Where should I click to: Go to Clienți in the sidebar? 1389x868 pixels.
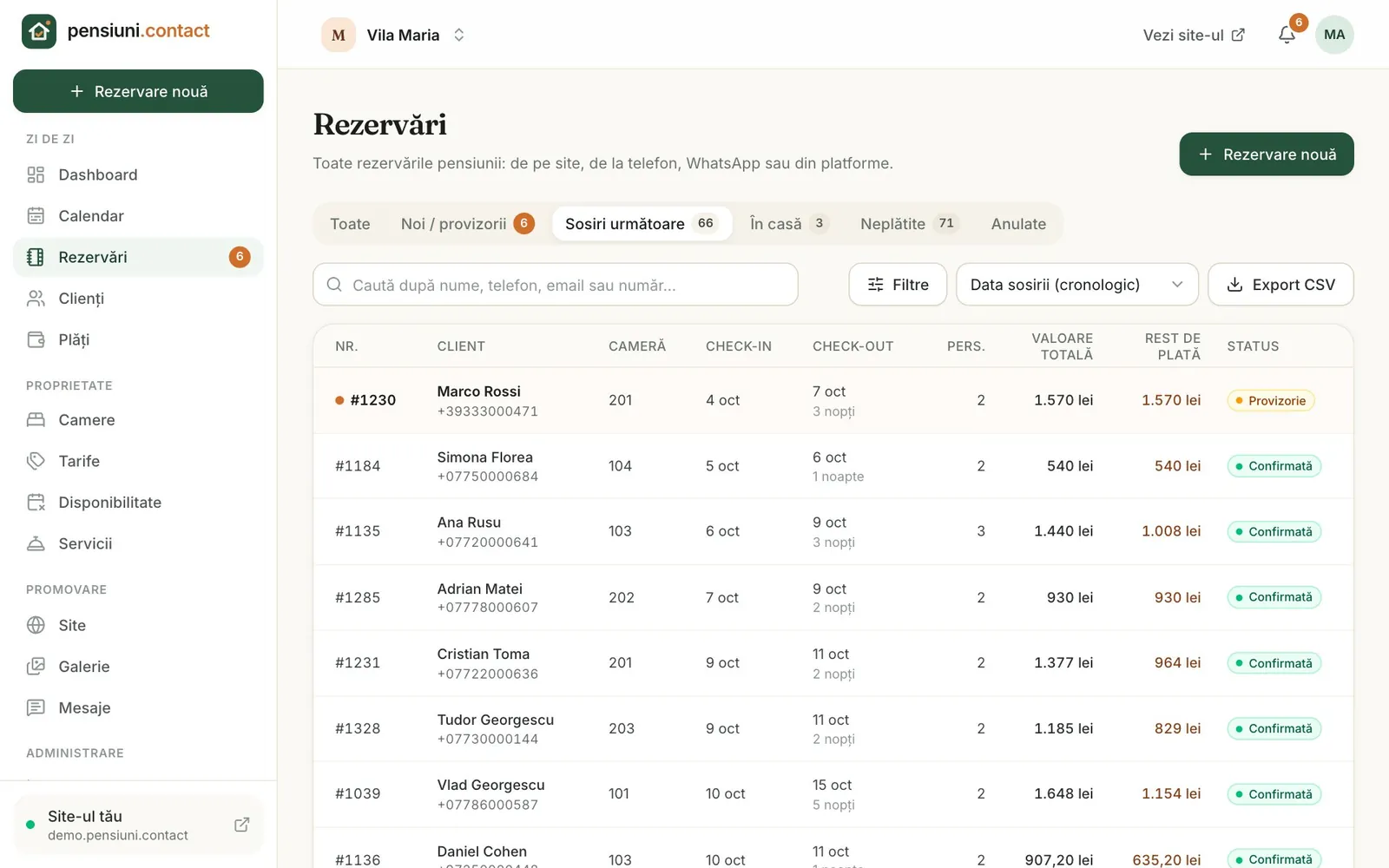tap(138, 299)
